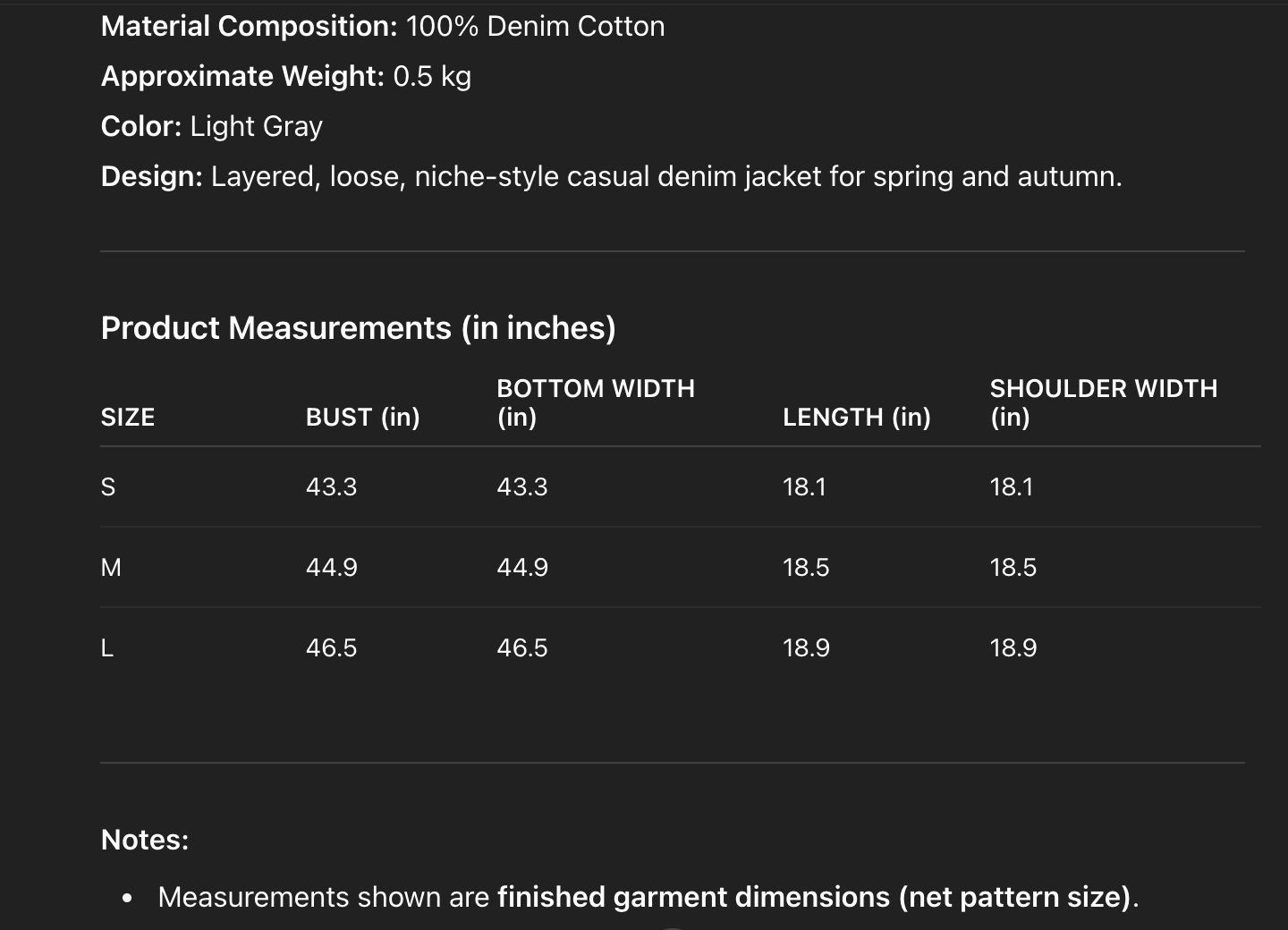Click the Approximate Weight line
Image resolution: width=1288 pixels, height=930 pixels.
click(x=285, y=77)
